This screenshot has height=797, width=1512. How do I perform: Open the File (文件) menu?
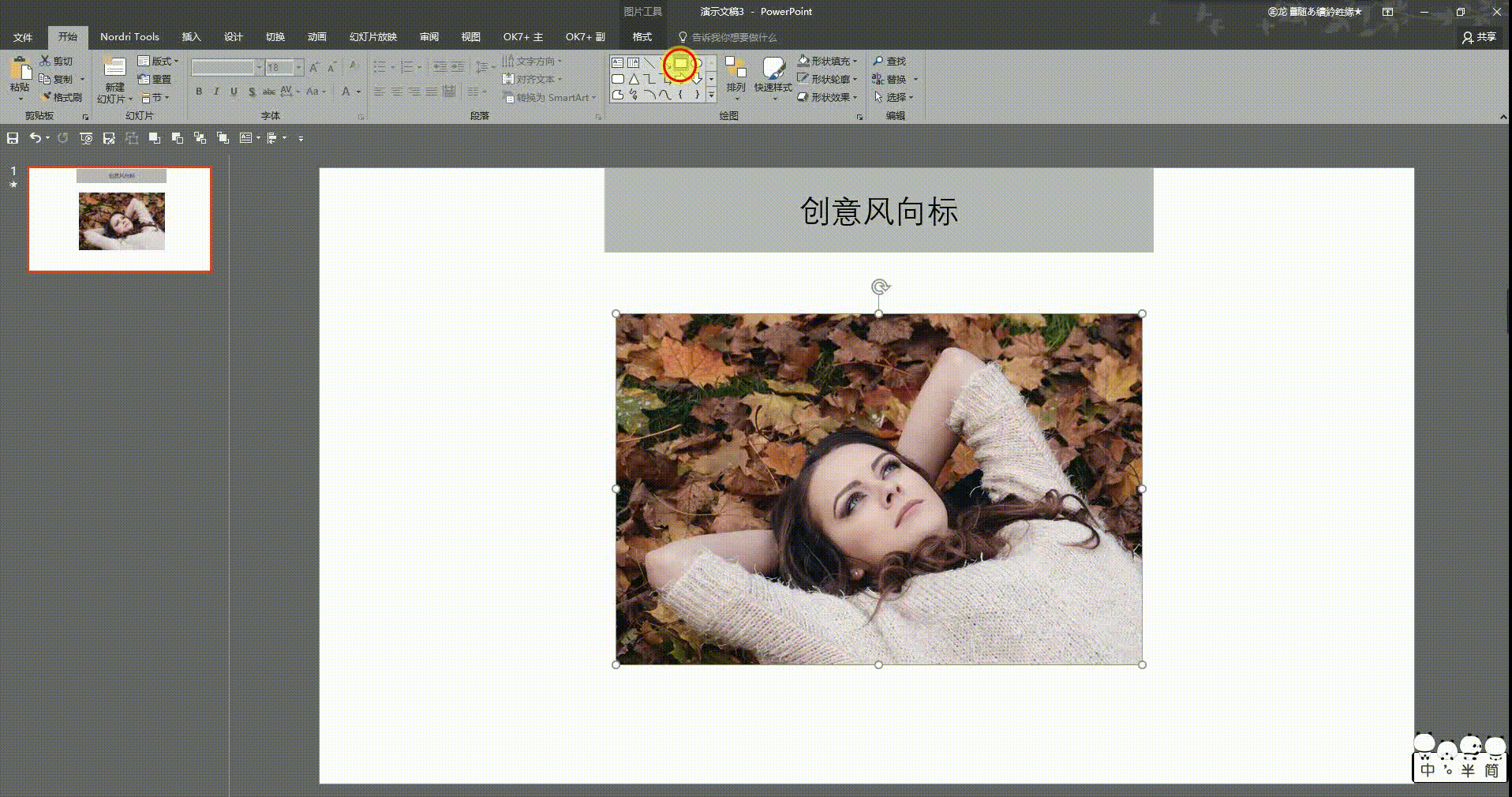(x=23, y=37)
